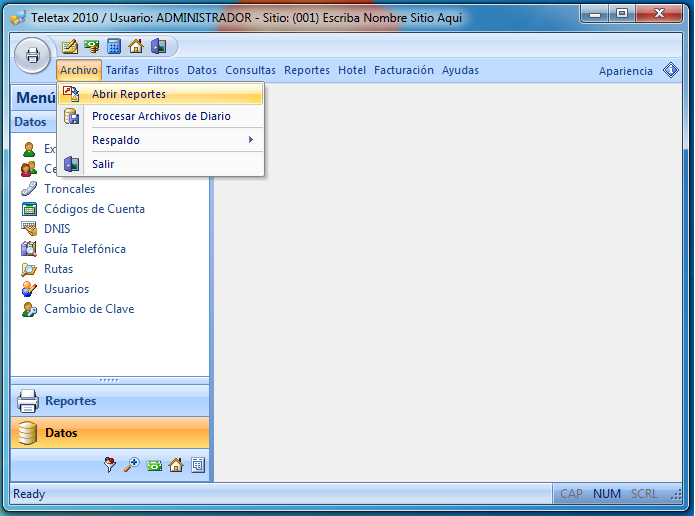The image size is (695, 516).
Task: Choose Salir from the Archivo menu
Action: pyautogui.click(x=160, y=164)
